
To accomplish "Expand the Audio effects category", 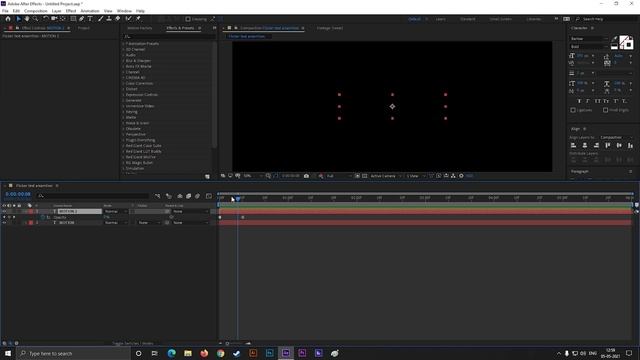I will (123, 55).
